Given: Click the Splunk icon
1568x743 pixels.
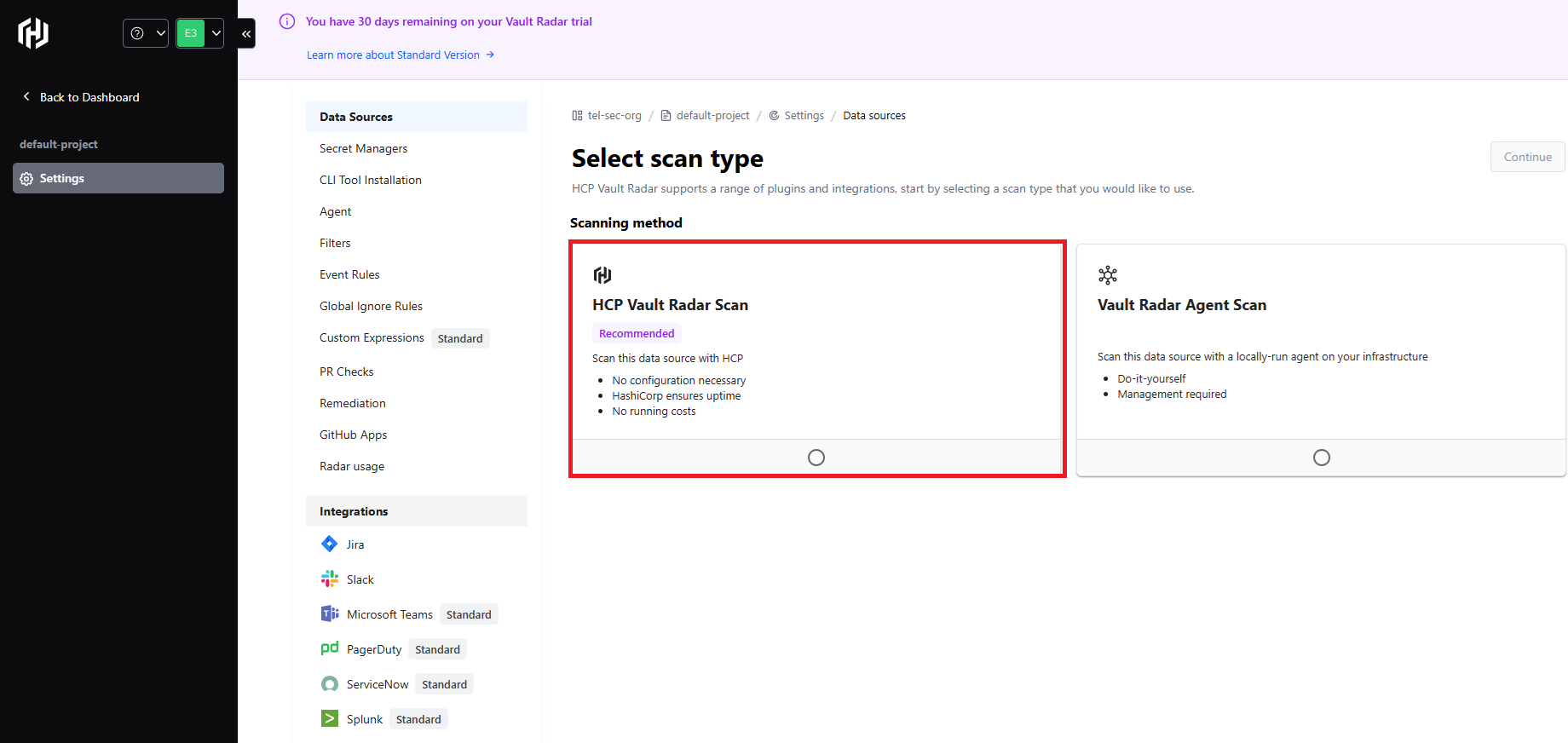Looking at the screenshot, I should click(330, 718).
